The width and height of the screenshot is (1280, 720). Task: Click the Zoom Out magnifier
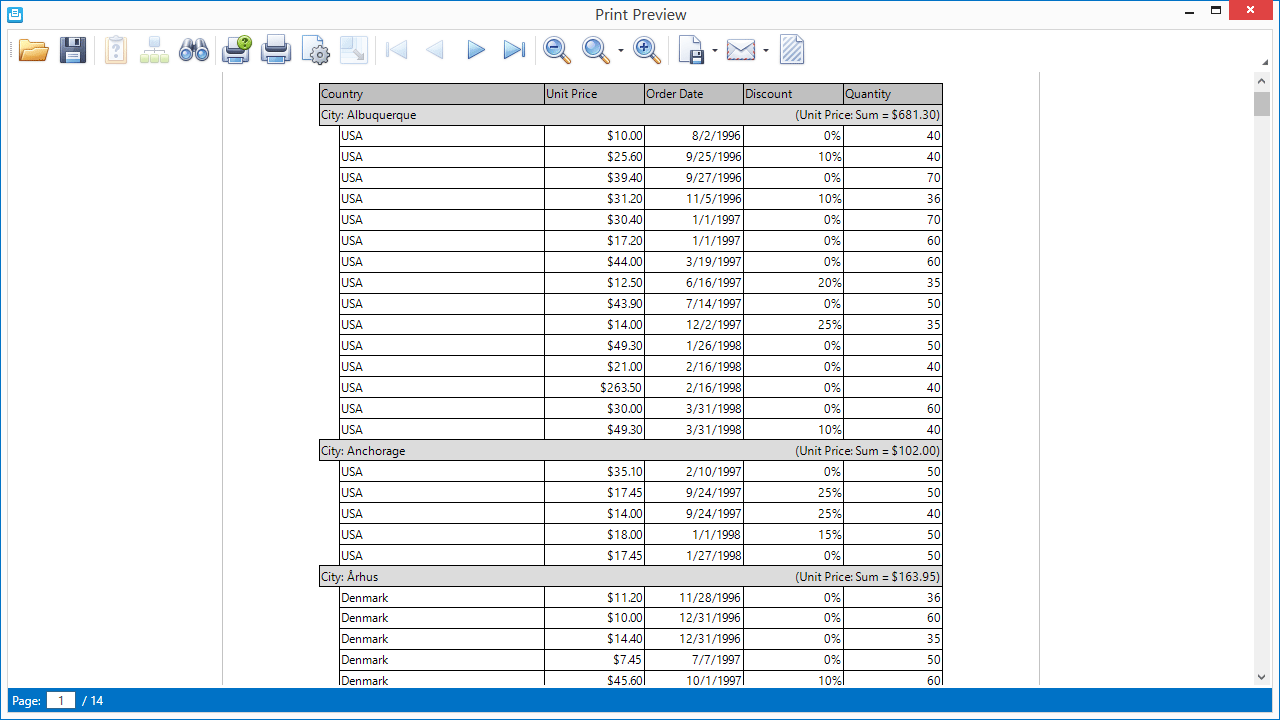point(557,50)
